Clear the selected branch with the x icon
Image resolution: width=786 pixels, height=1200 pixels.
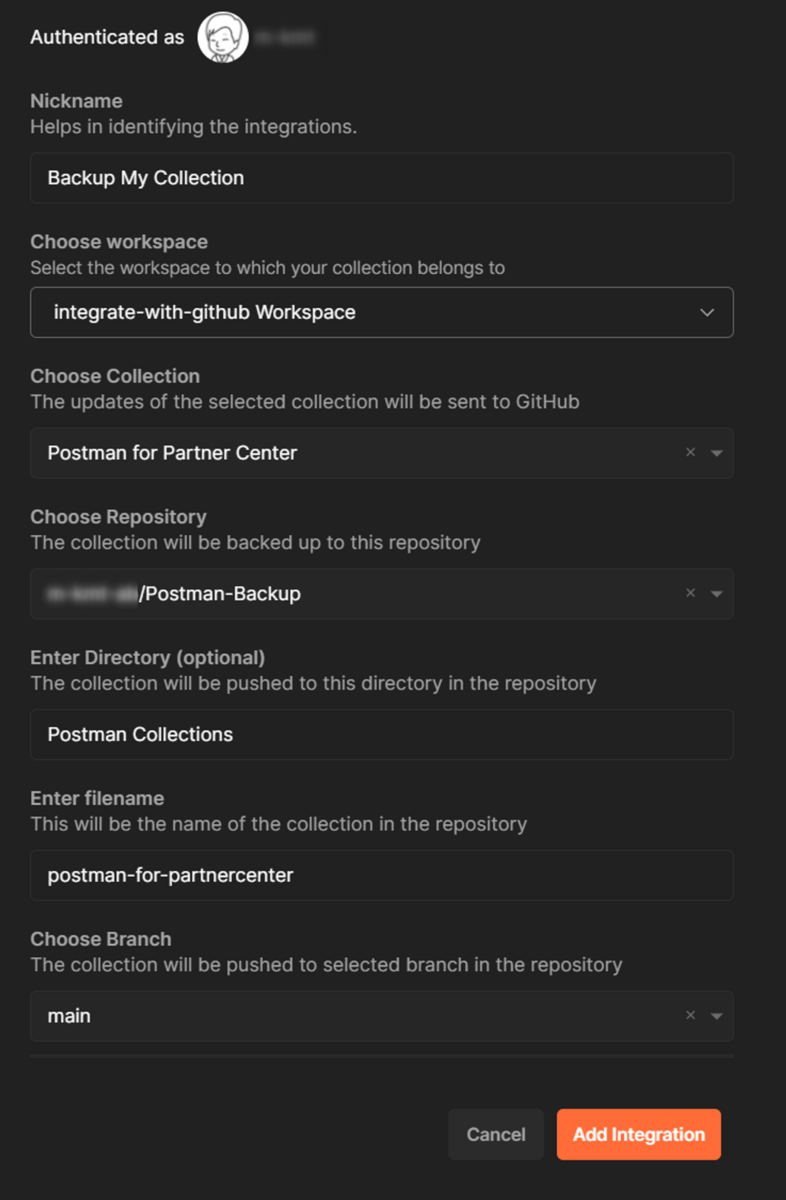[x=690, y=1015]
